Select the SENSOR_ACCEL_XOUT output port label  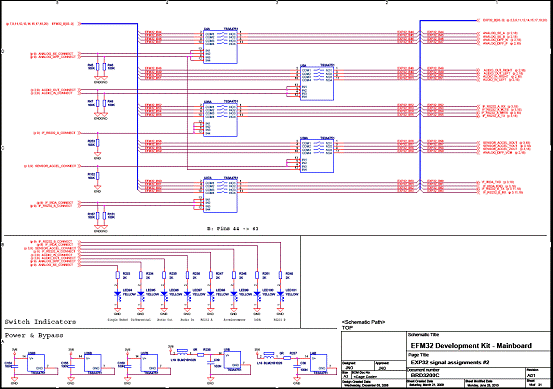506,143
